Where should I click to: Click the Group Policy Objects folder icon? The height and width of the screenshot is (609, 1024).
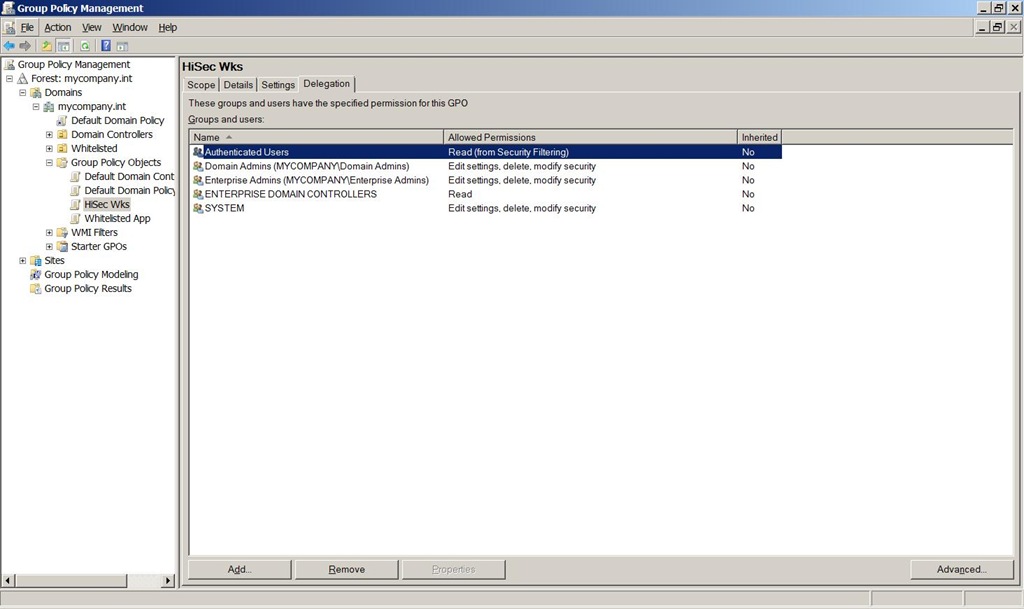coord(62,163)
